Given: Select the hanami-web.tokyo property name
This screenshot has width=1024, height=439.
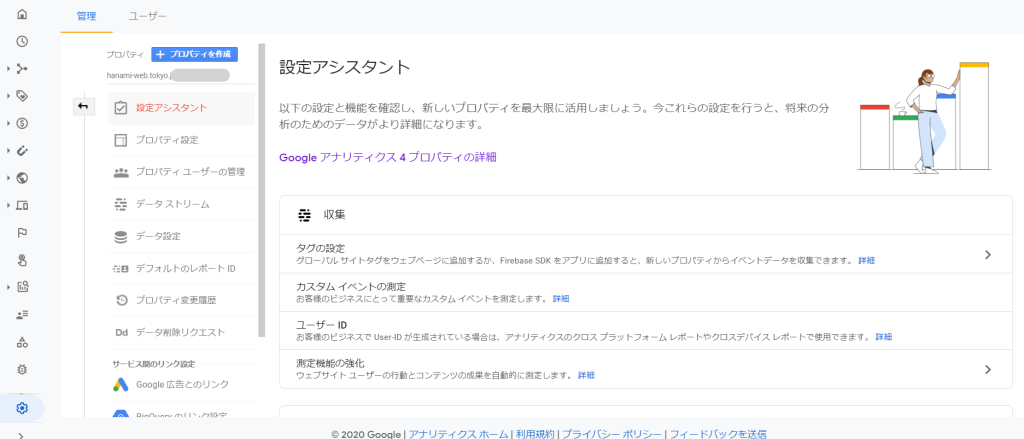Looking at the screenshot, I should point(138,75).
